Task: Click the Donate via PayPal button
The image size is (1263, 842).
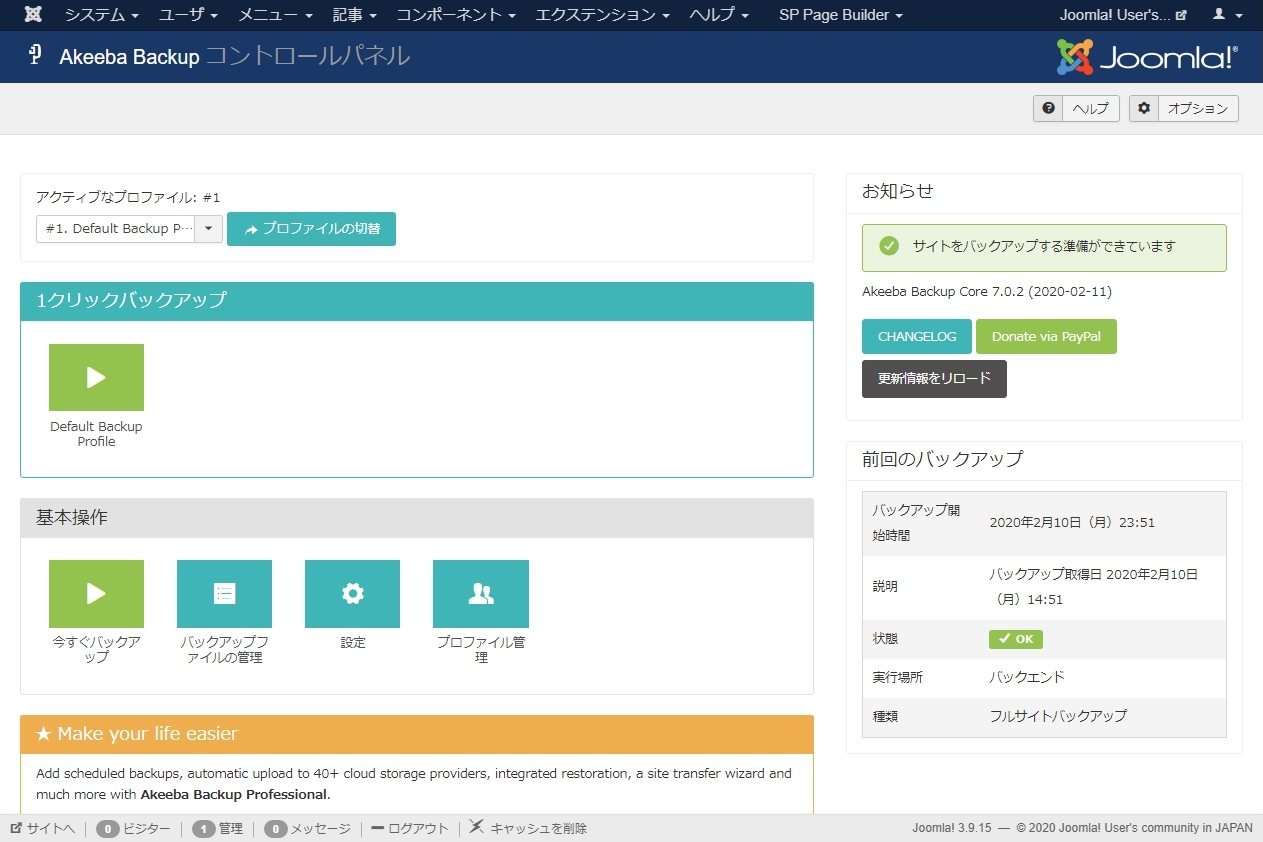Action: pos(1046,336)
